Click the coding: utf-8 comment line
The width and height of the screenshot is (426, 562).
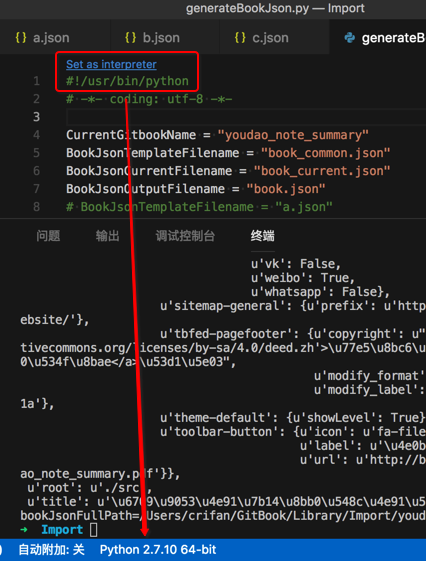pos(149,99)
